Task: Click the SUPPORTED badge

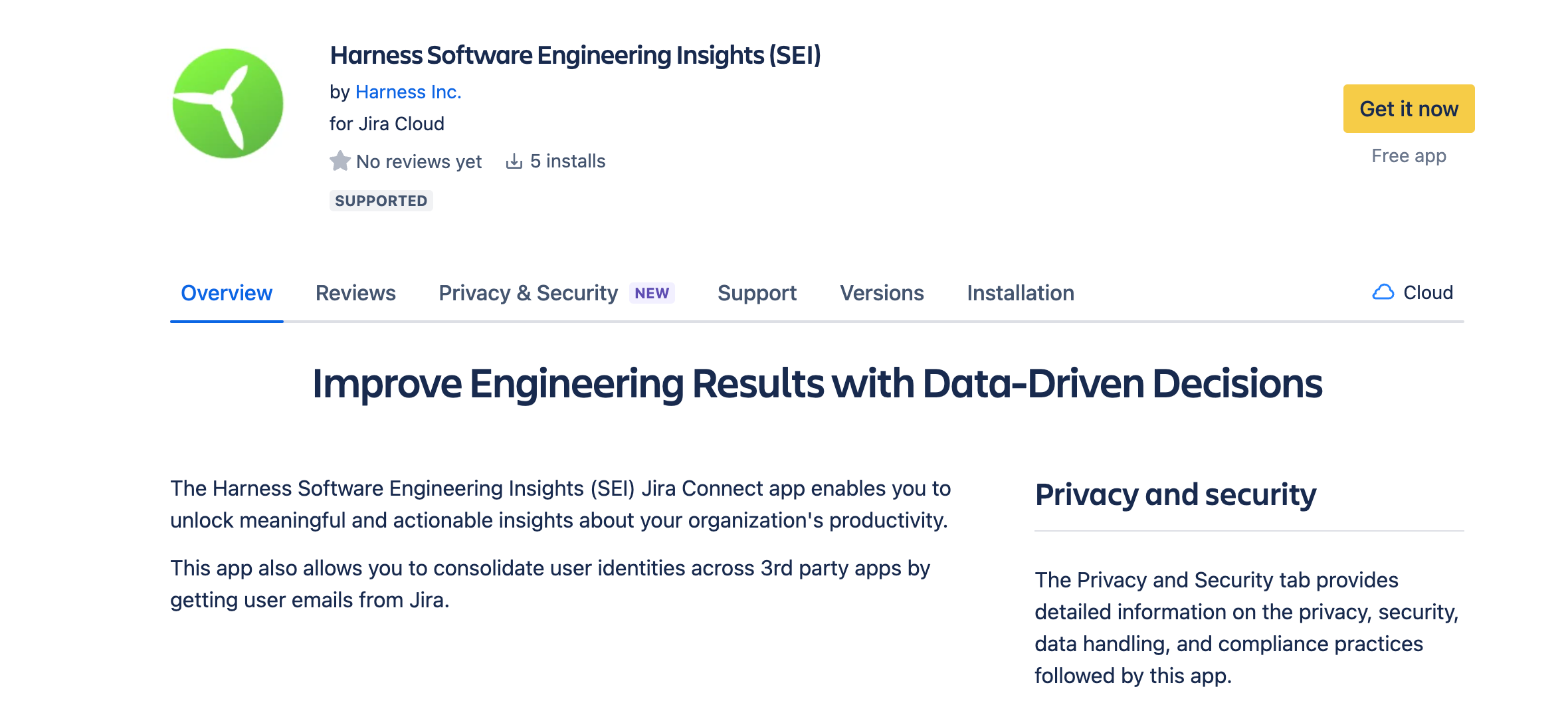Action: tap(381, 201)
